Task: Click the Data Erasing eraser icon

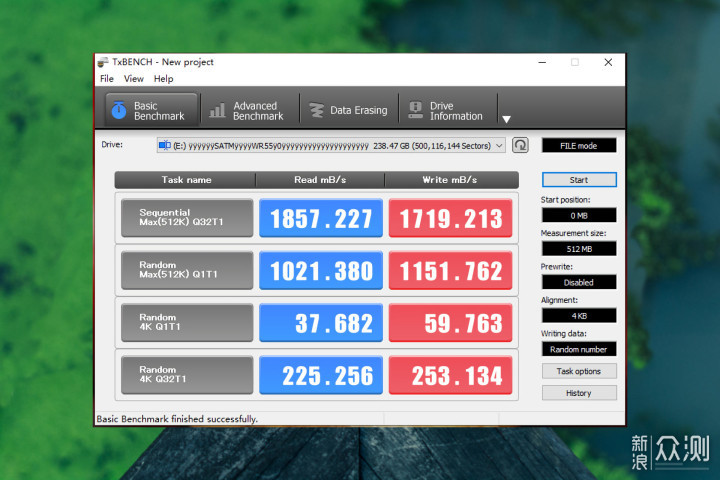Action: pos(316,110)
